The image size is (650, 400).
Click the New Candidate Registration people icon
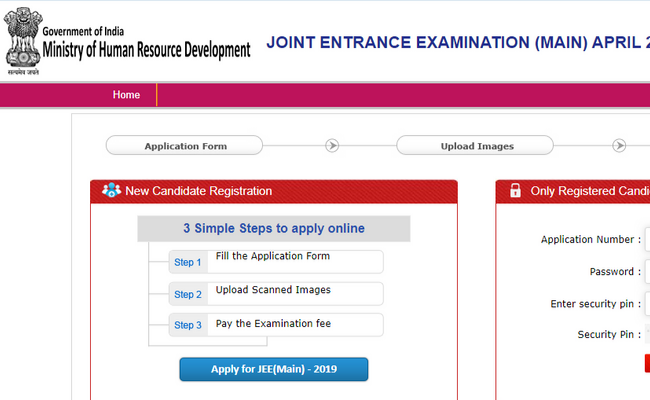111,191
